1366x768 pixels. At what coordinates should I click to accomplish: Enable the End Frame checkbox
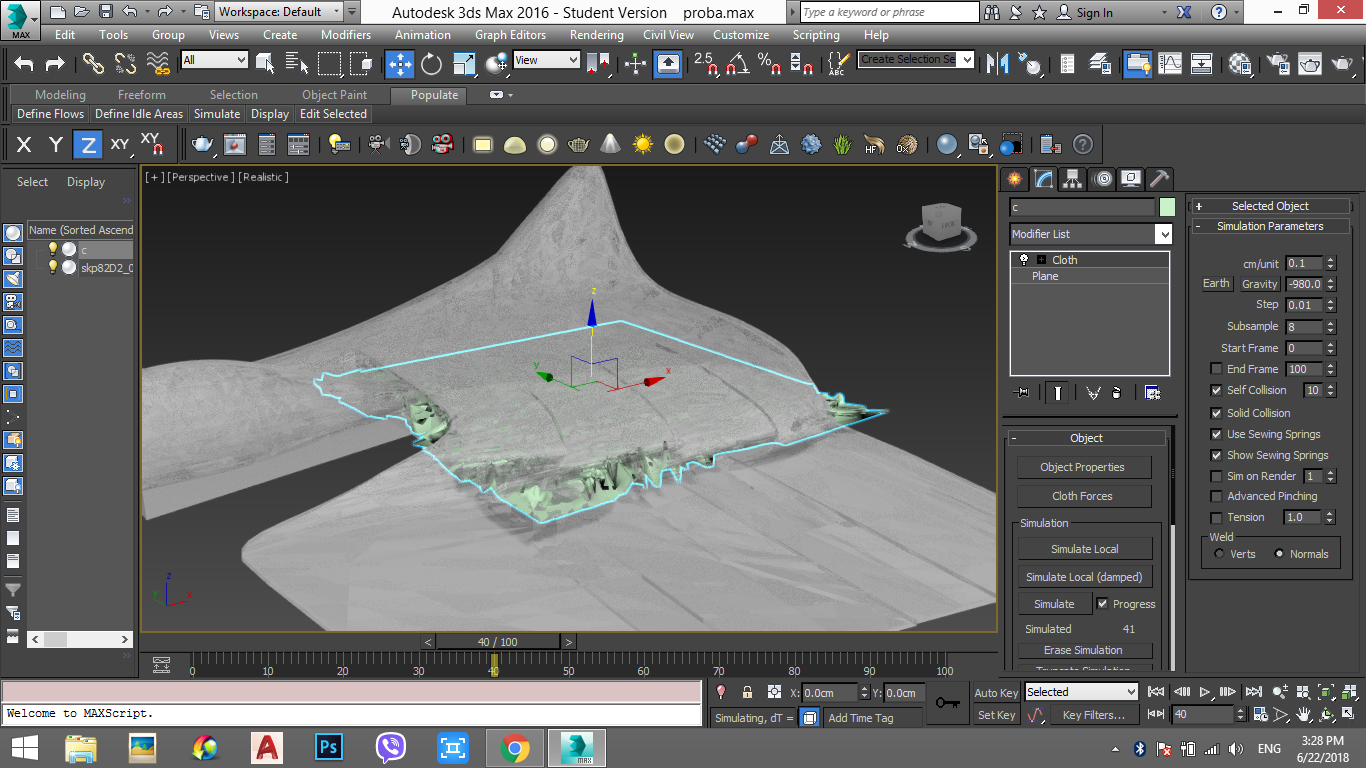[x=1216, y=369]
